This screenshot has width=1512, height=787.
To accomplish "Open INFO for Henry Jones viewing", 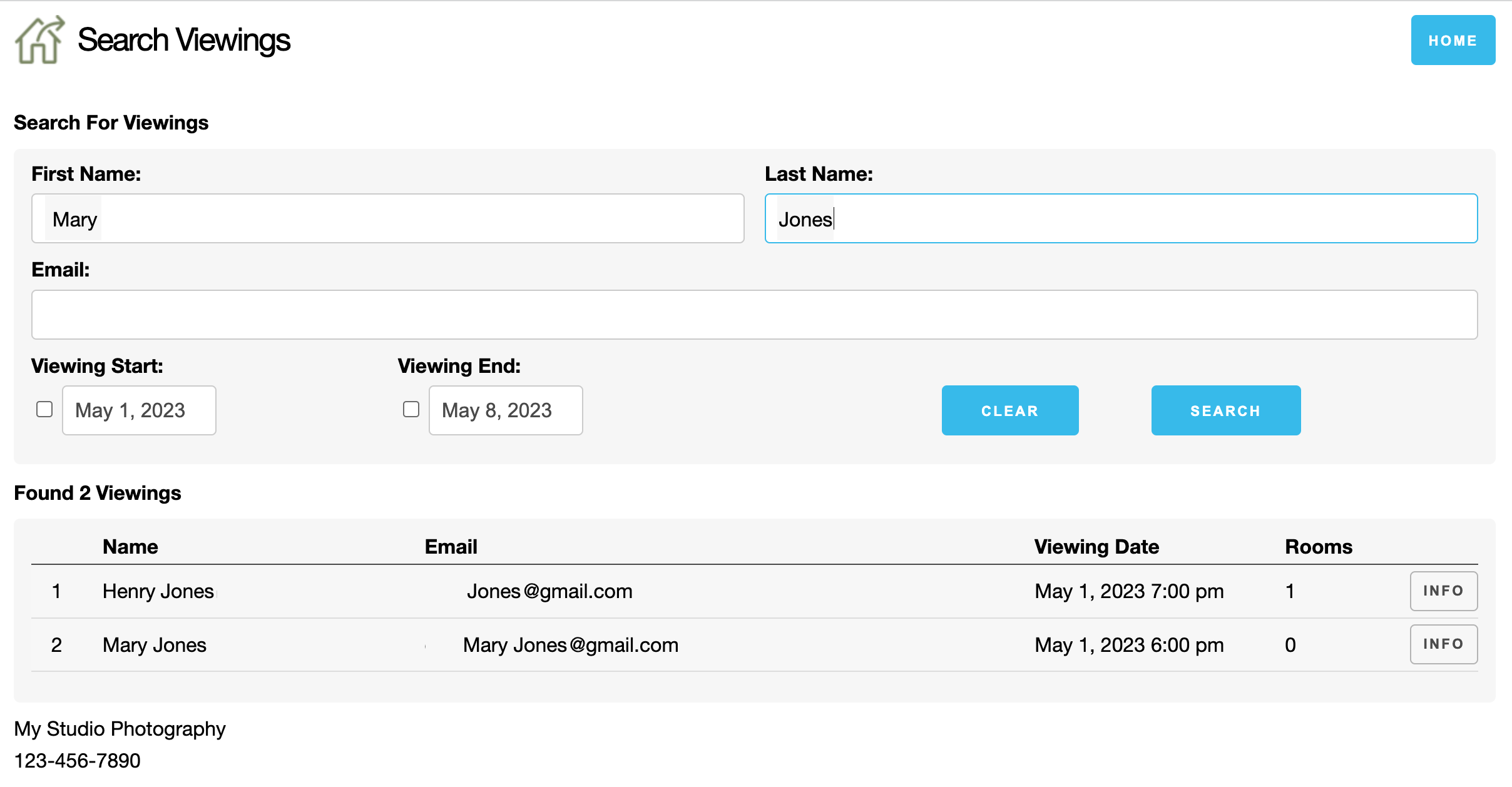I will (1443, 591).
